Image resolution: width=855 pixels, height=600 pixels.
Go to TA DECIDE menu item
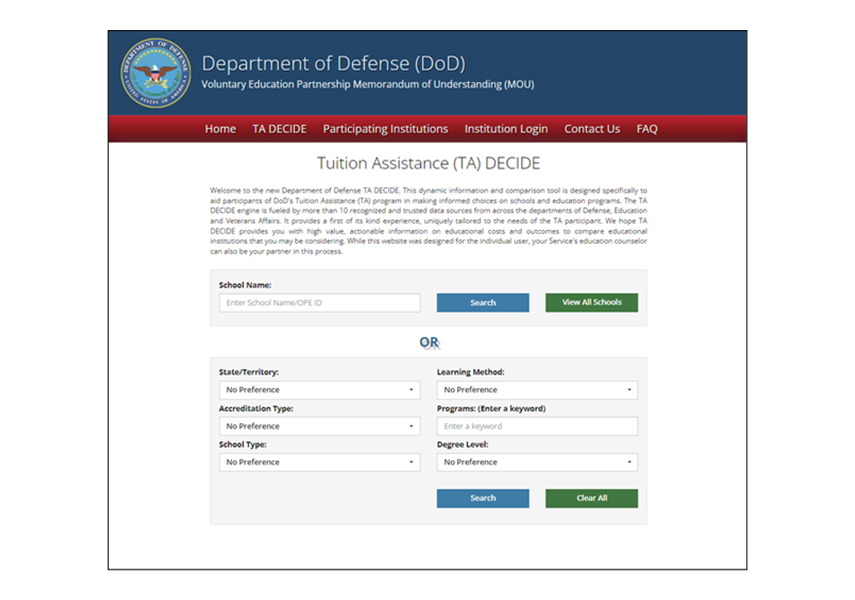(279, 129)
